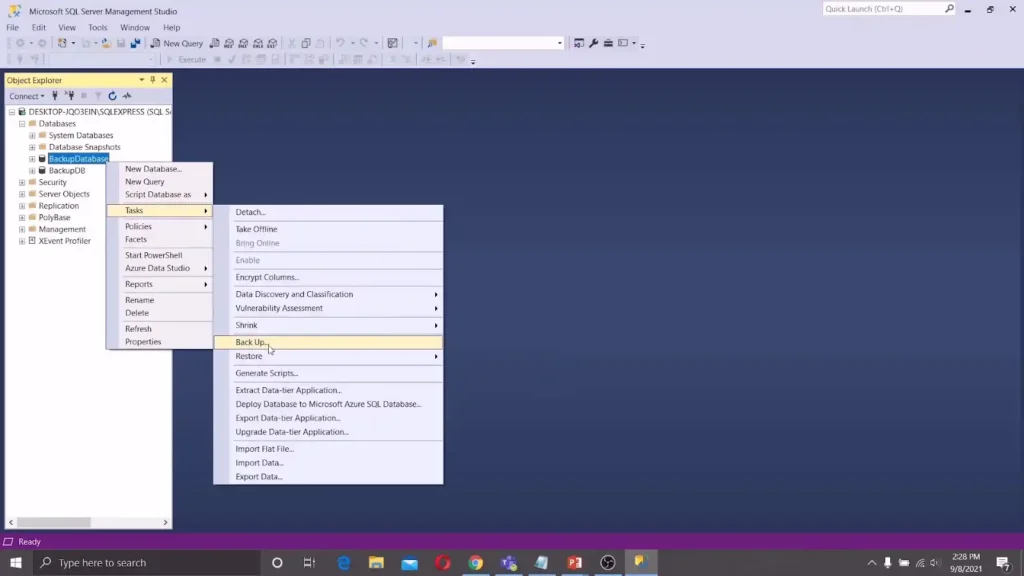Click the New Query toolbar button
Screen dimensions: 1024x576
coord(177,43)
